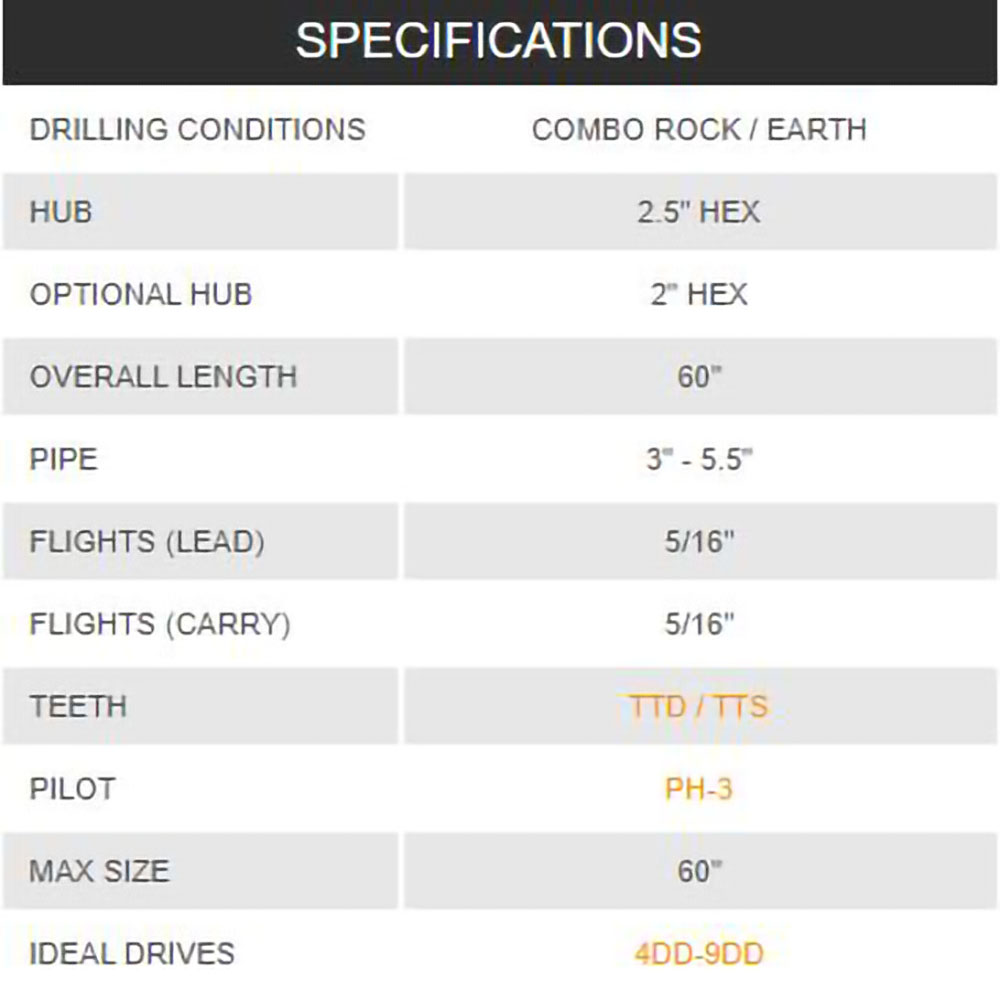The image size is (1000, 1000).
Task: Select the PILOT row label
Action: [x=72, y=789]
